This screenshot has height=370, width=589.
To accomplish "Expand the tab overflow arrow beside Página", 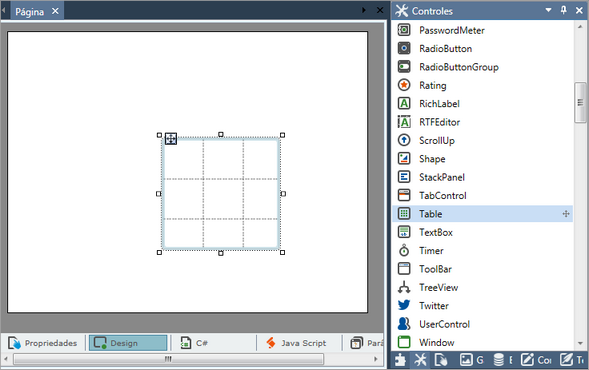I will tap(364, 10).
